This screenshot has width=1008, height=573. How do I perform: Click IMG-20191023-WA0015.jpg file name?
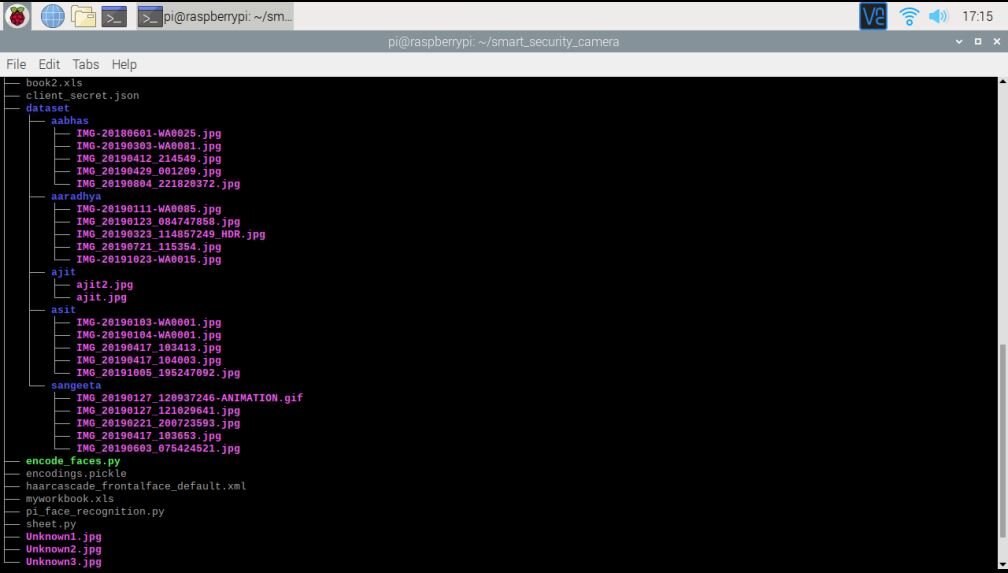point(148,260)
